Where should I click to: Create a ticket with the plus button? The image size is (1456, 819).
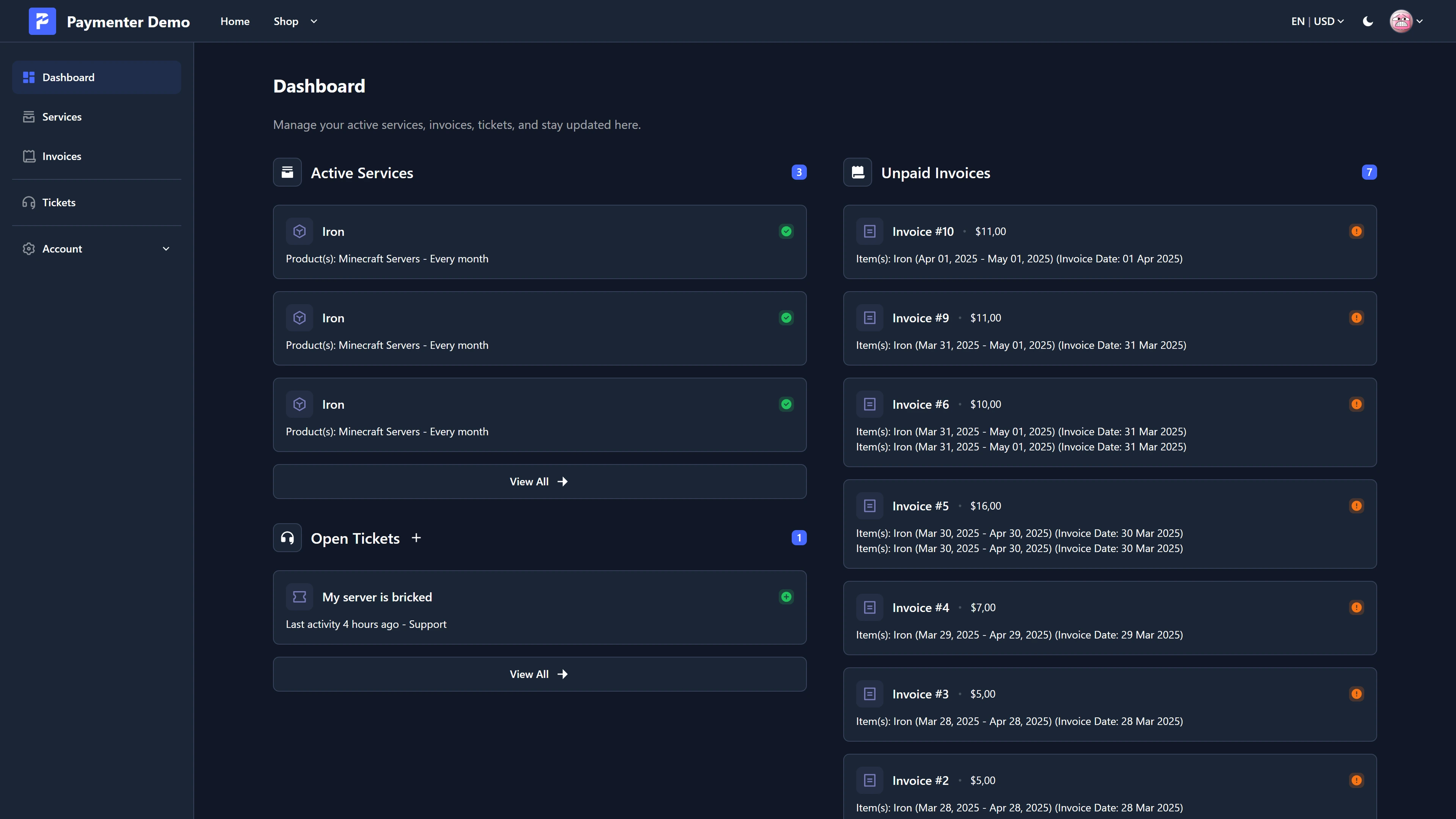(x=417, y=538)
